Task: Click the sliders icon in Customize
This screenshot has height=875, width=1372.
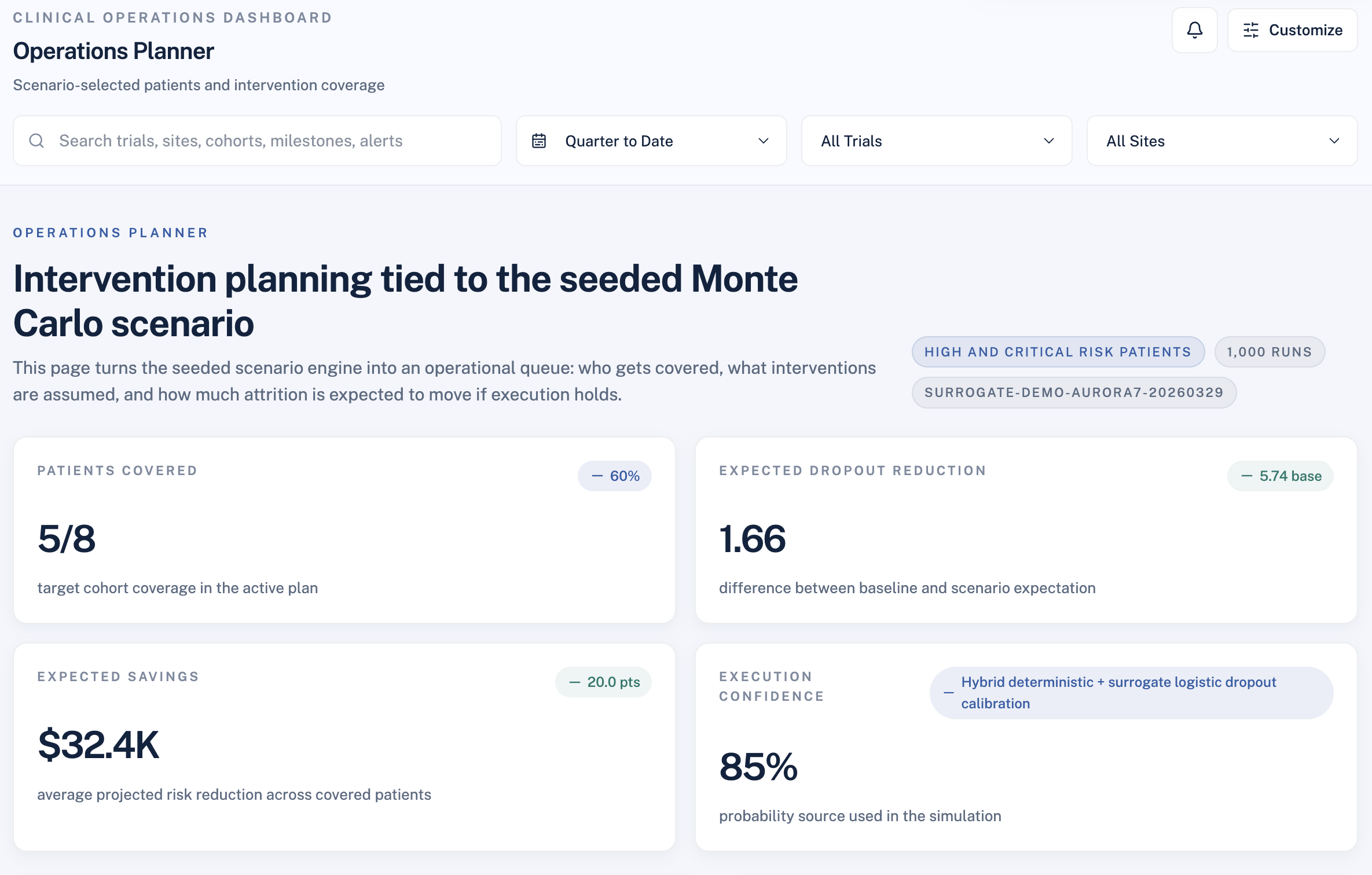Action: click(x=1250, y=30)
